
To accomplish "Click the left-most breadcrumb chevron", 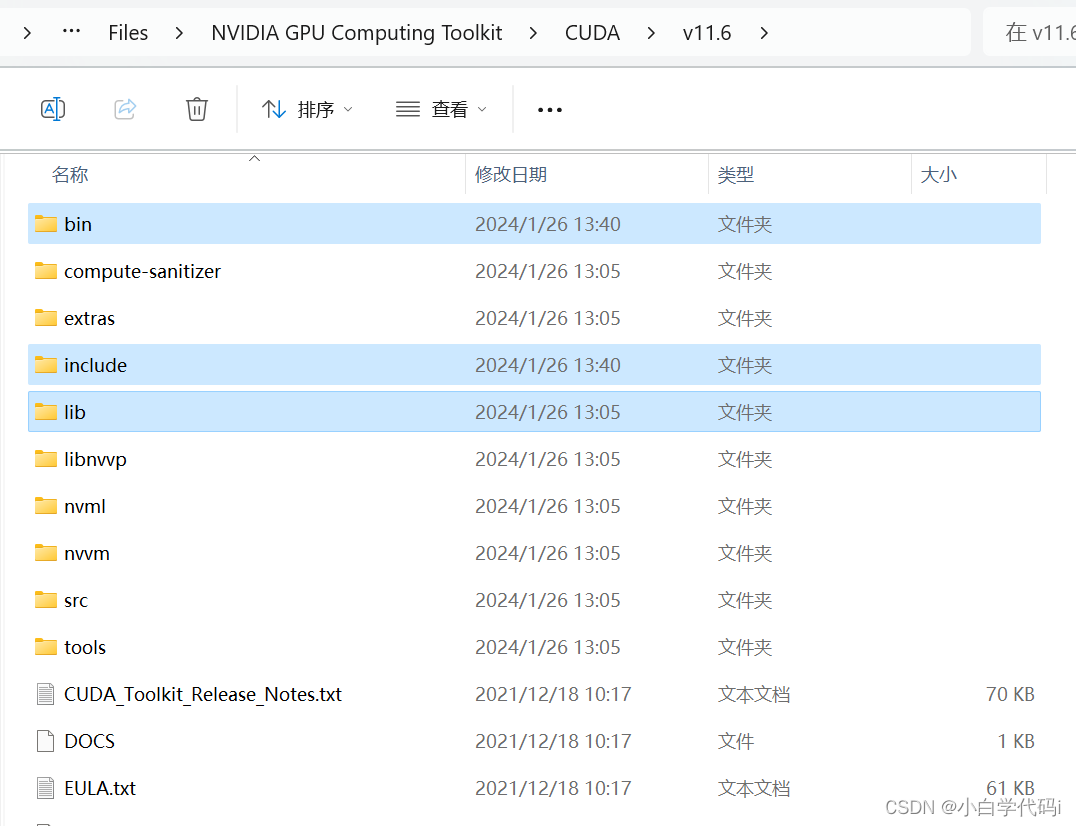I will tap(27, 32).
